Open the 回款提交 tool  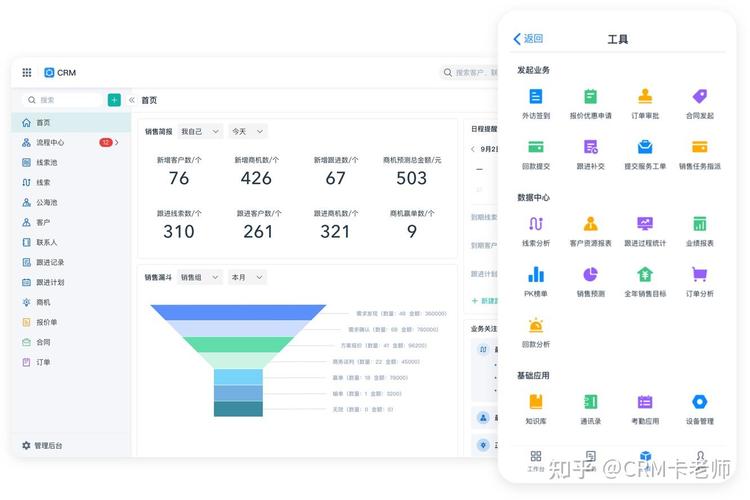pyautogui.click(x=536, y=154)
